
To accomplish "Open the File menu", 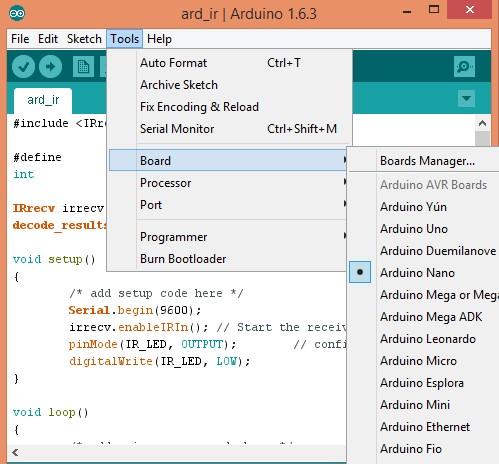I will tap(20, 39).
